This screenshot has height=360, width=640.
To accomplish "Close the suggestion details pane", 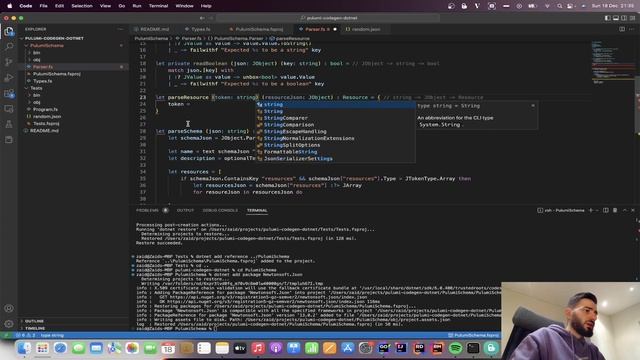I will pos(533,106).
